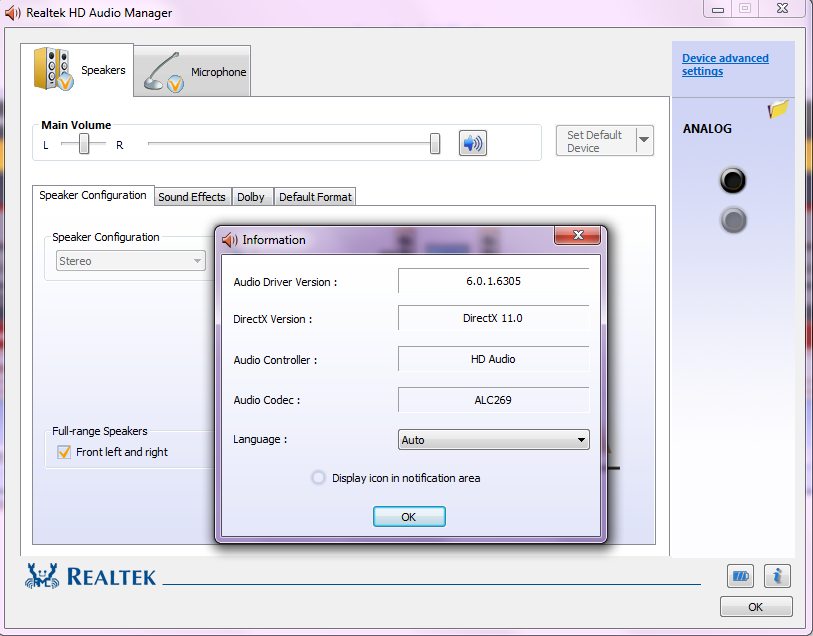Open connector settings folder icon
This screenshot has height=636, width=813.
778,109
